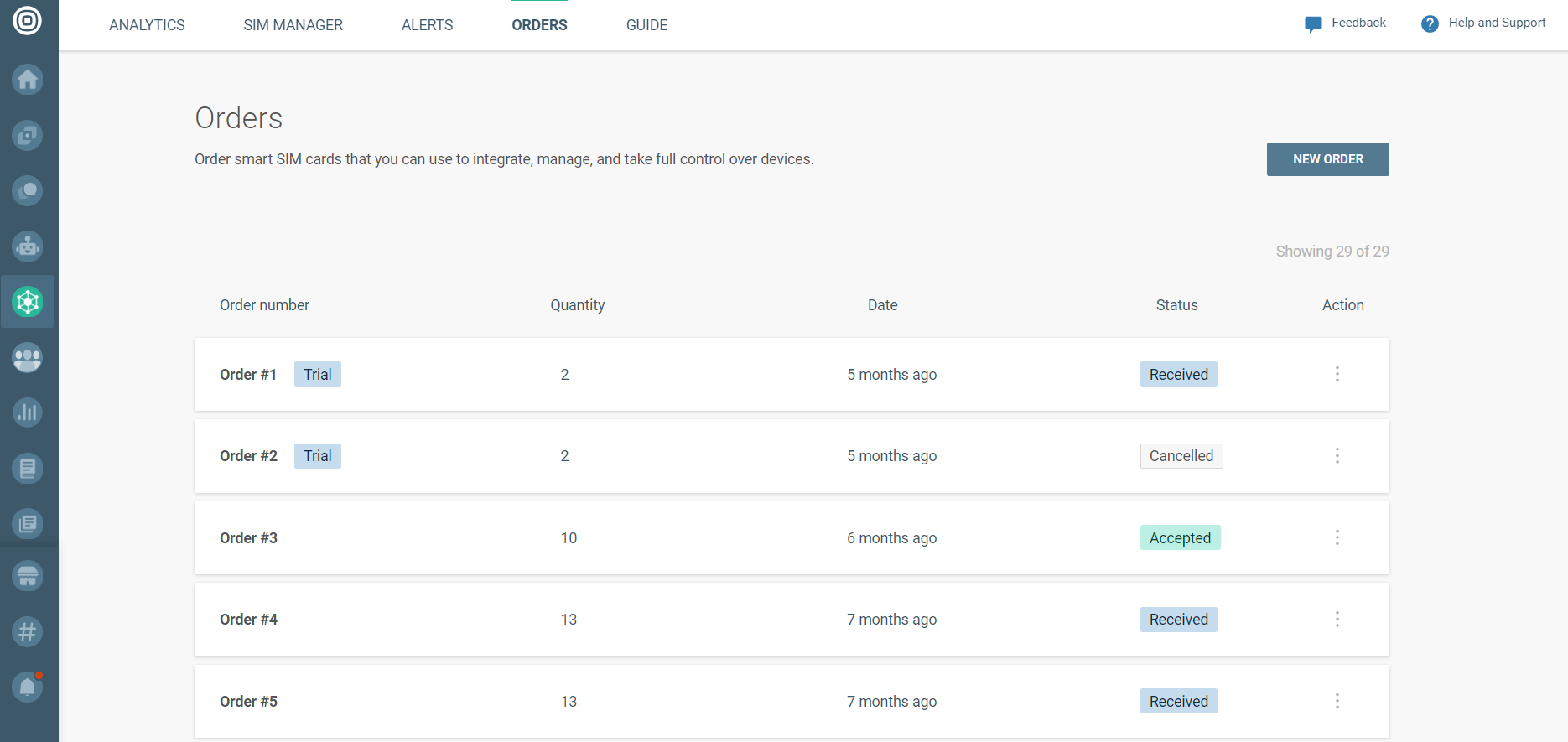Open notifications bell in sidebar
Screen dimensions: 1568x742
(x=28, y=688)
